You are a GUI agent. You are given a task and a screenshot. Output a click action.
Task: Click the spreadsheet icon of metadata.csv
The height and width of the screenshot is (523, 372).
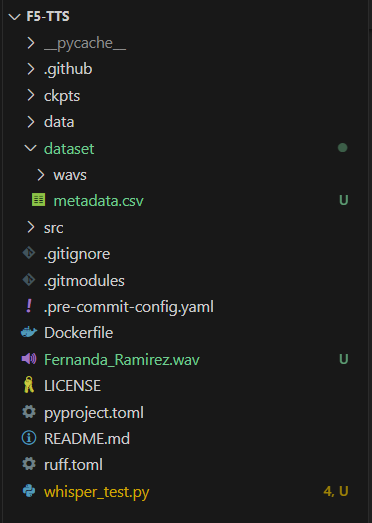pyautogui.click(x=38, y=200)
